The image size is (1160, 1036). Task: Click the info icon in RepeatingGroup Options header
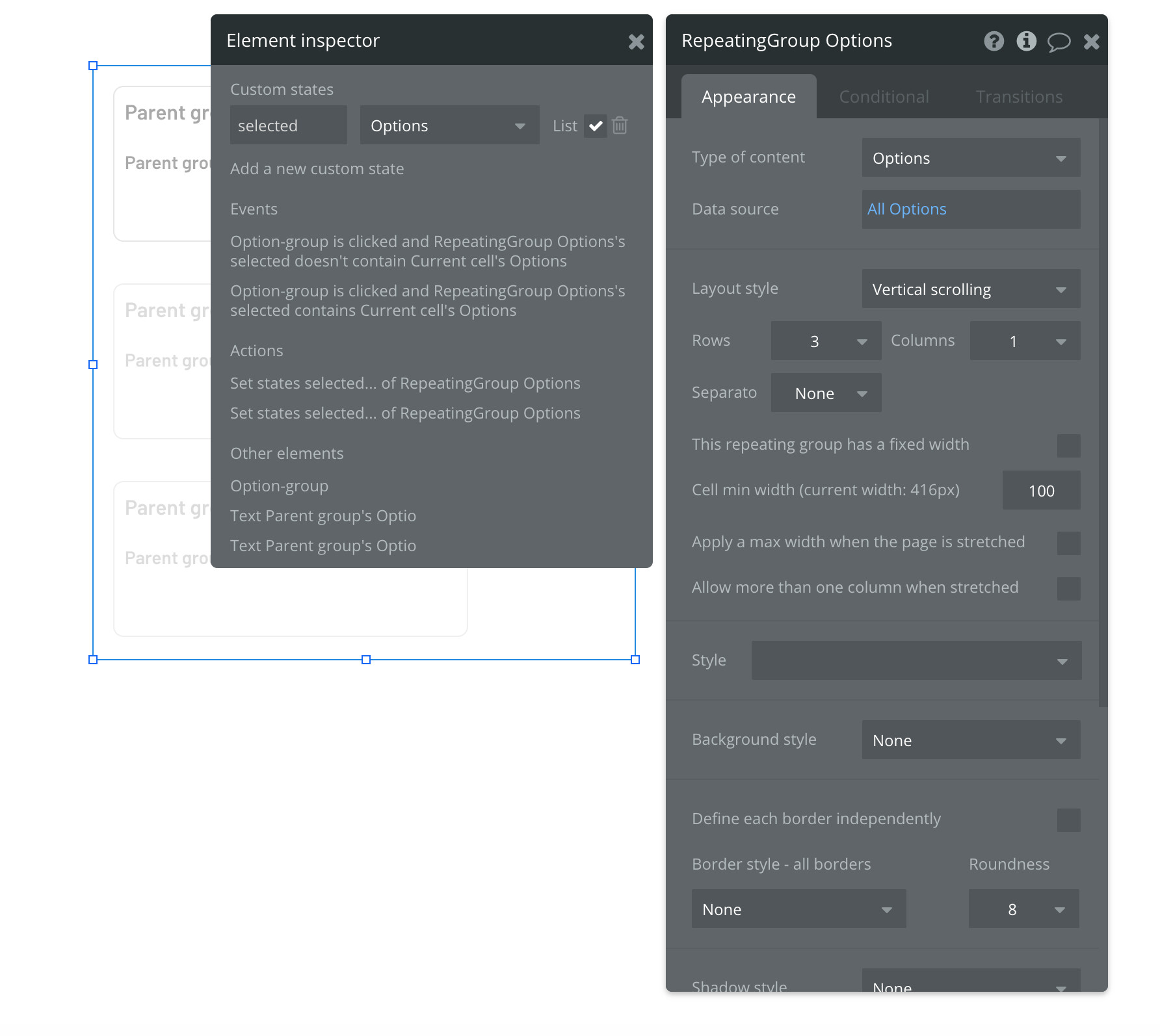pos(1026,41)
